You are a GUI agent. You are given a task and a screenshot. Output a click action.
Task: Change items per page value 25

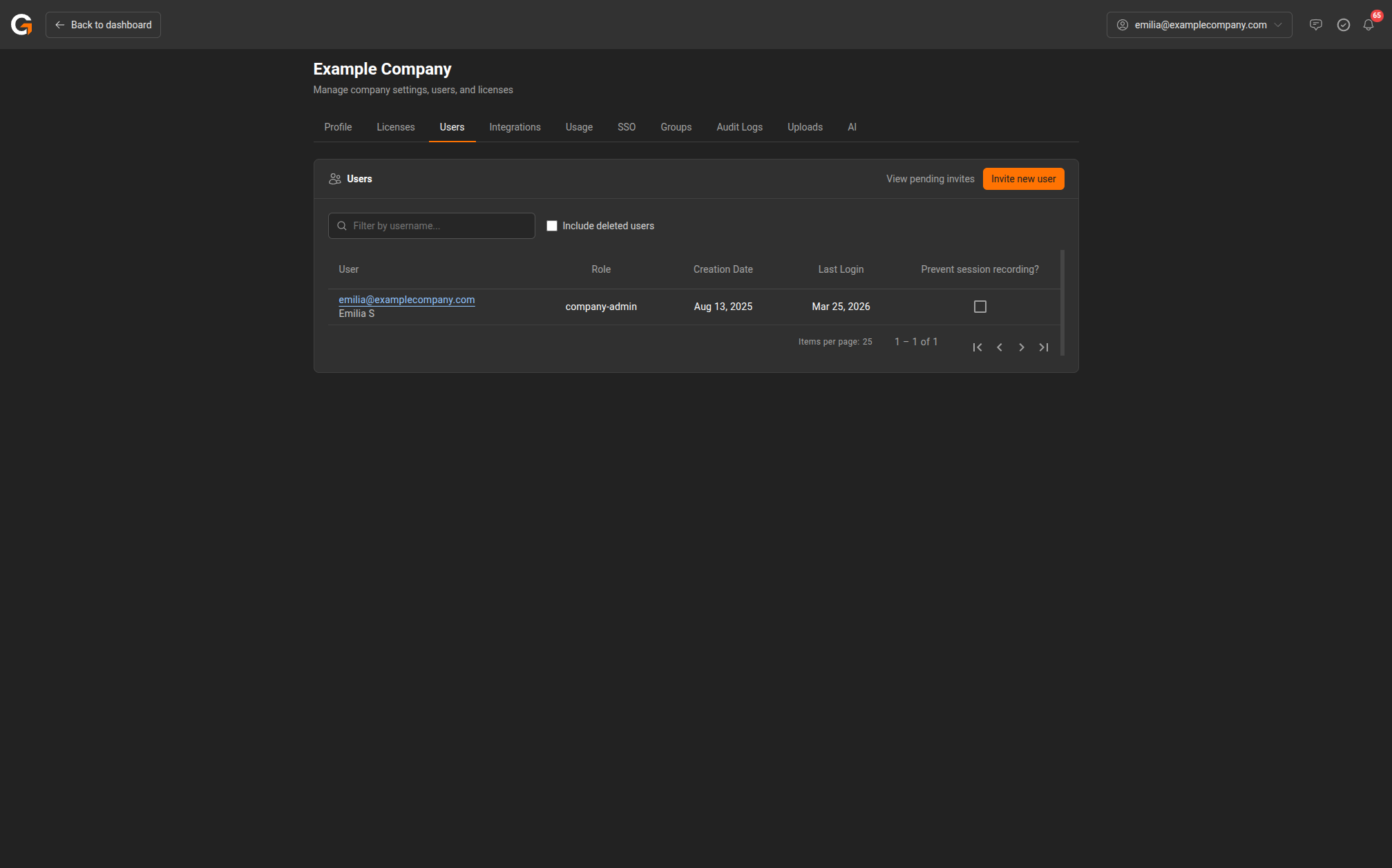867,342
